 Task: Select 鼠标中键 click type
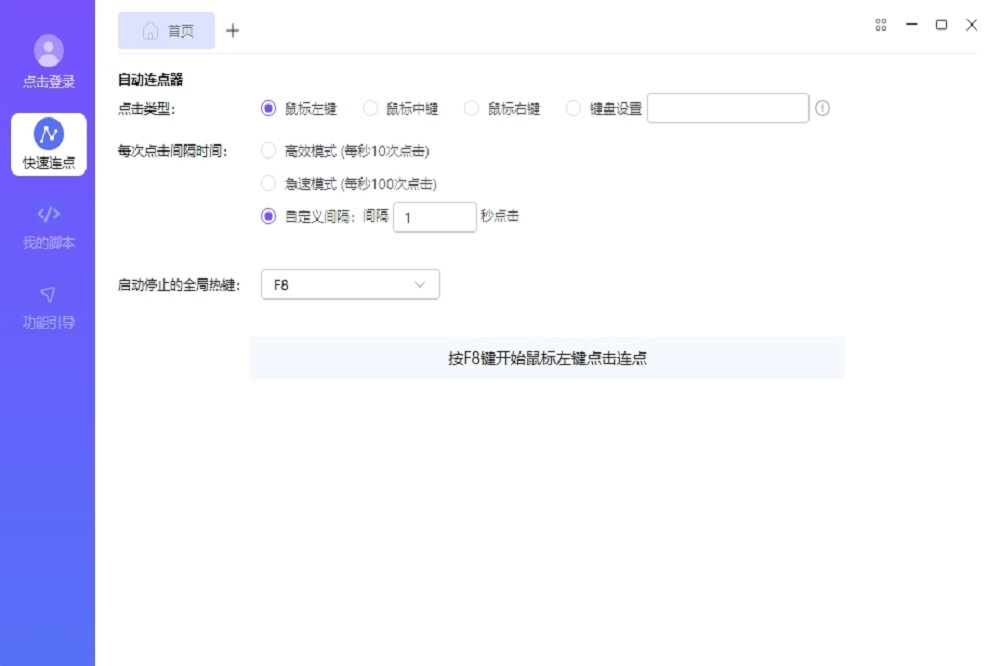coord(370,109)
